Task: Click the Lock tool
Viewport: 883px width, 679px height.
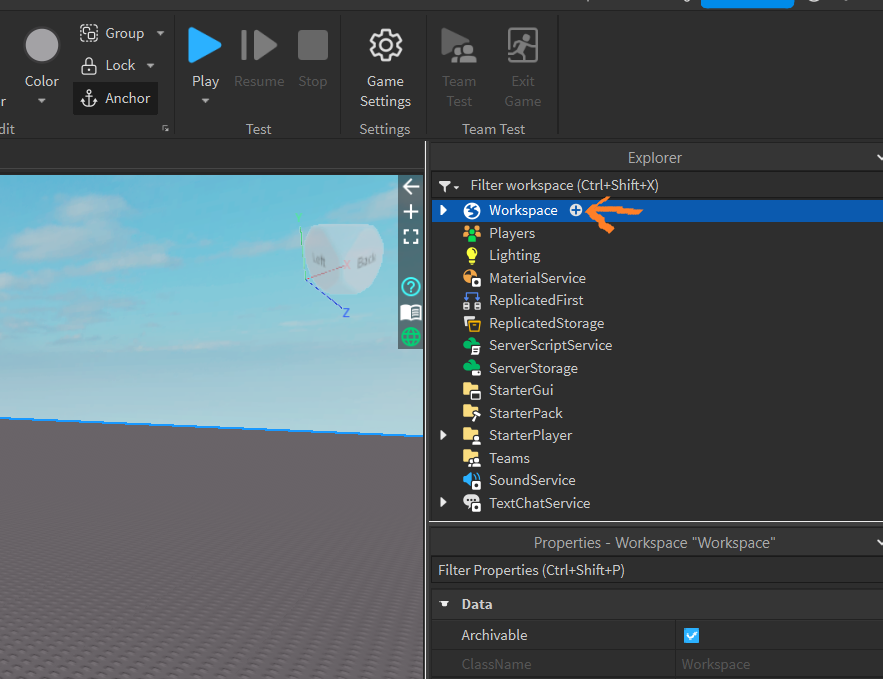Action: tap(108, 65)
